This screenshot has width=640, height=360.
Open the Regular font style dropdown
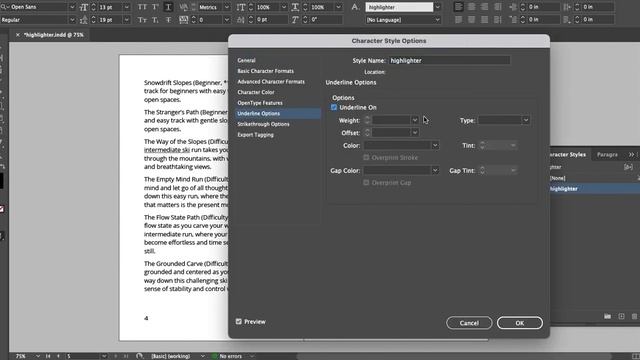click(x=72, y=20)
